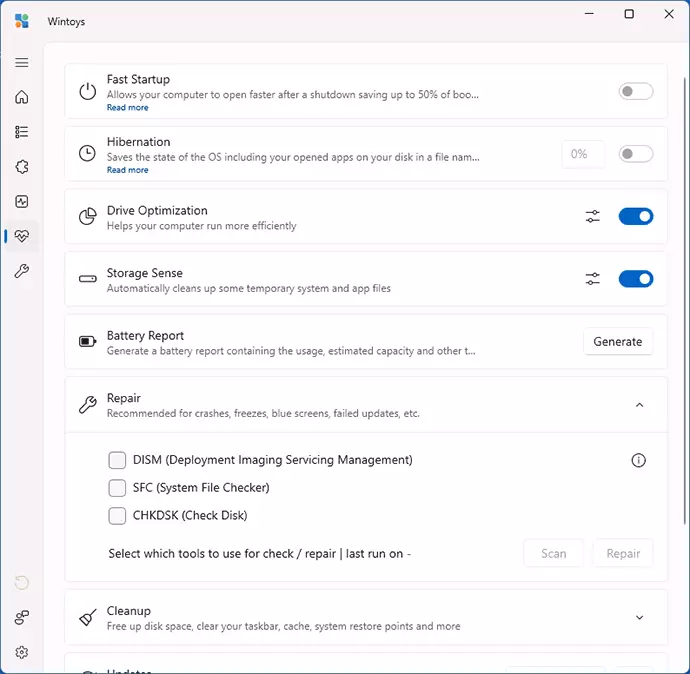Check DISM checkbox
This screenshot has height=674, width=690.
[x=117, y=460]
